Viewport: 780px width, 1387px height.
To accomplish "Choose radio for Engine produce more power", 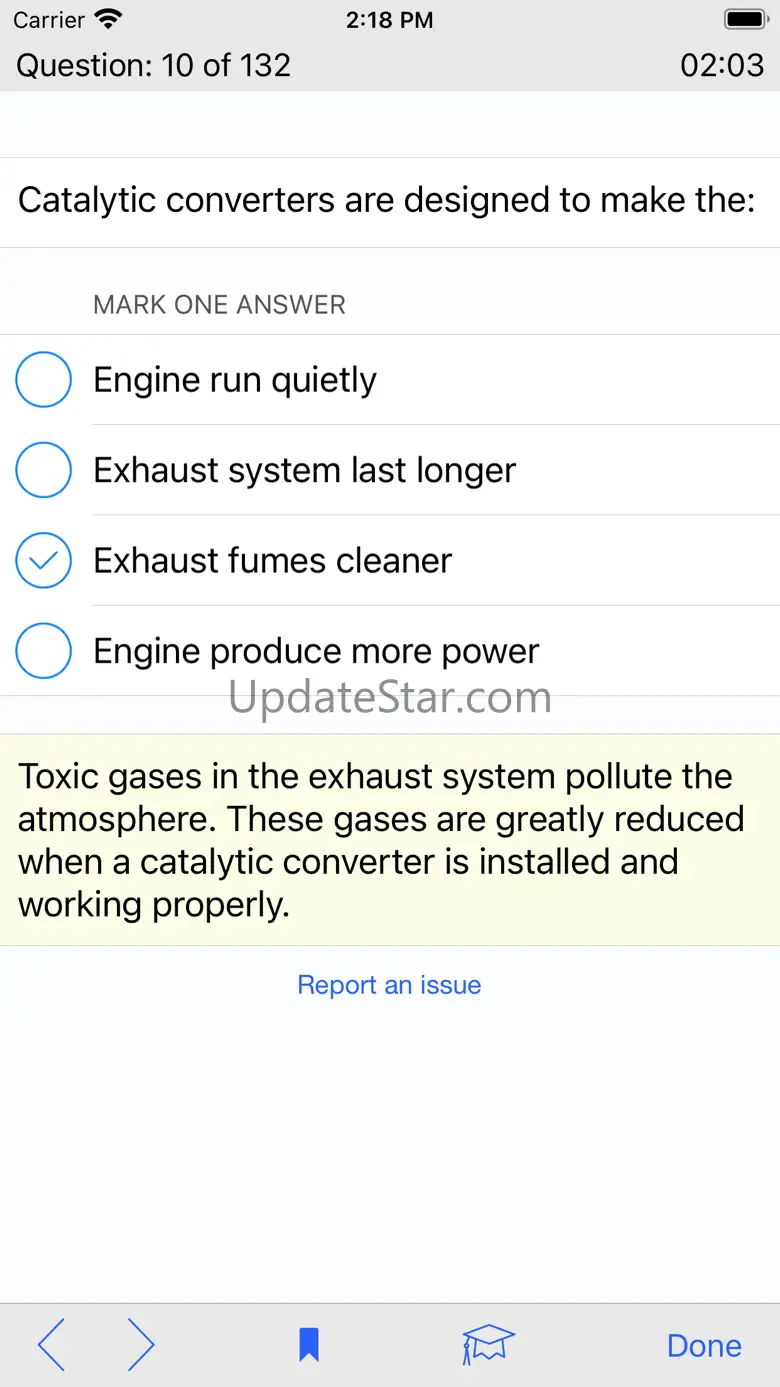I will 44,650.
